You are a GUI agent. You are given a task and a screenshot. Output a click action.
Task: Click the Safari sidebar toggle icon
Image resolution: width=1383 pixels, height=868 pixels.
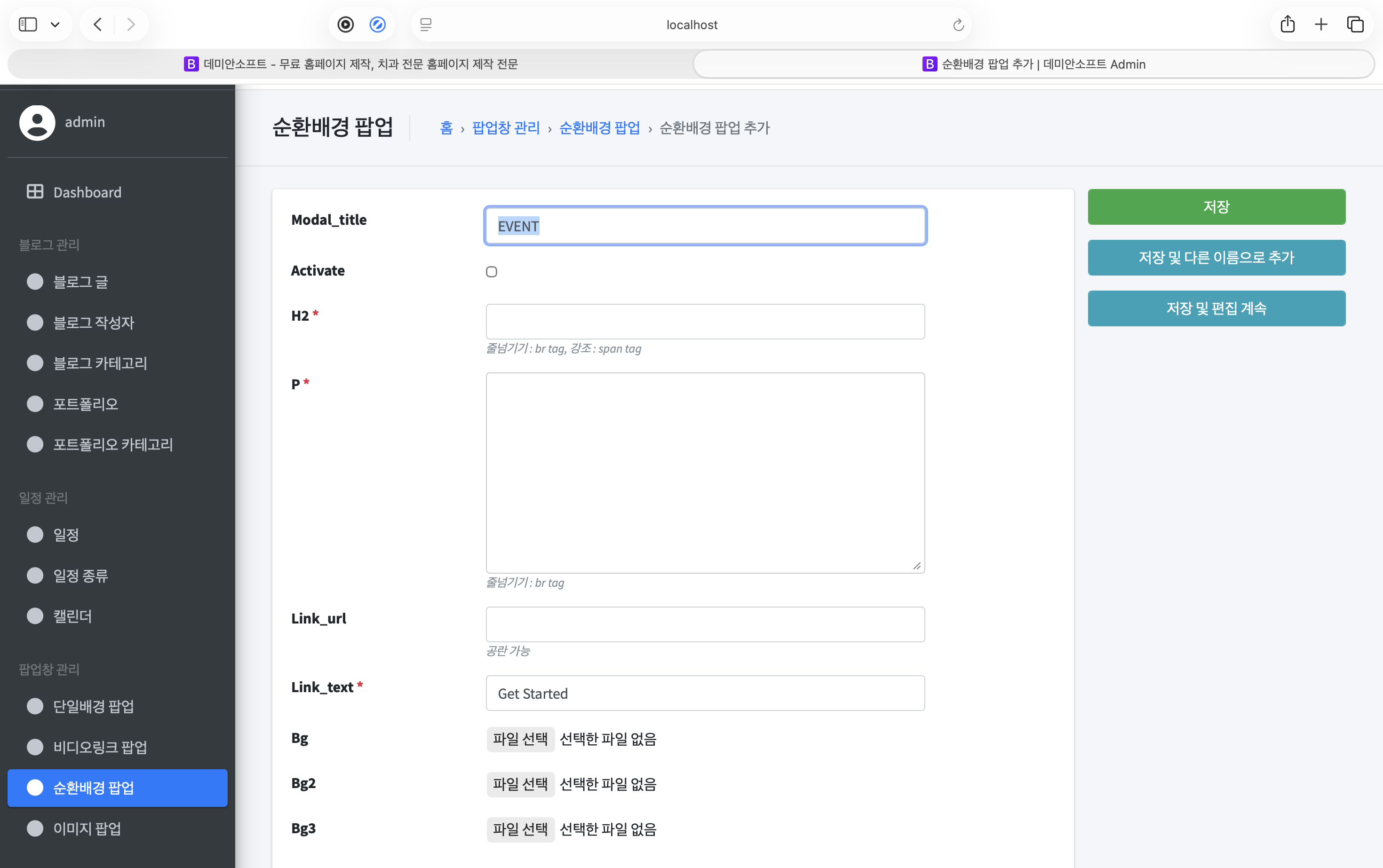pyautogui.click(x=28, y=24)
